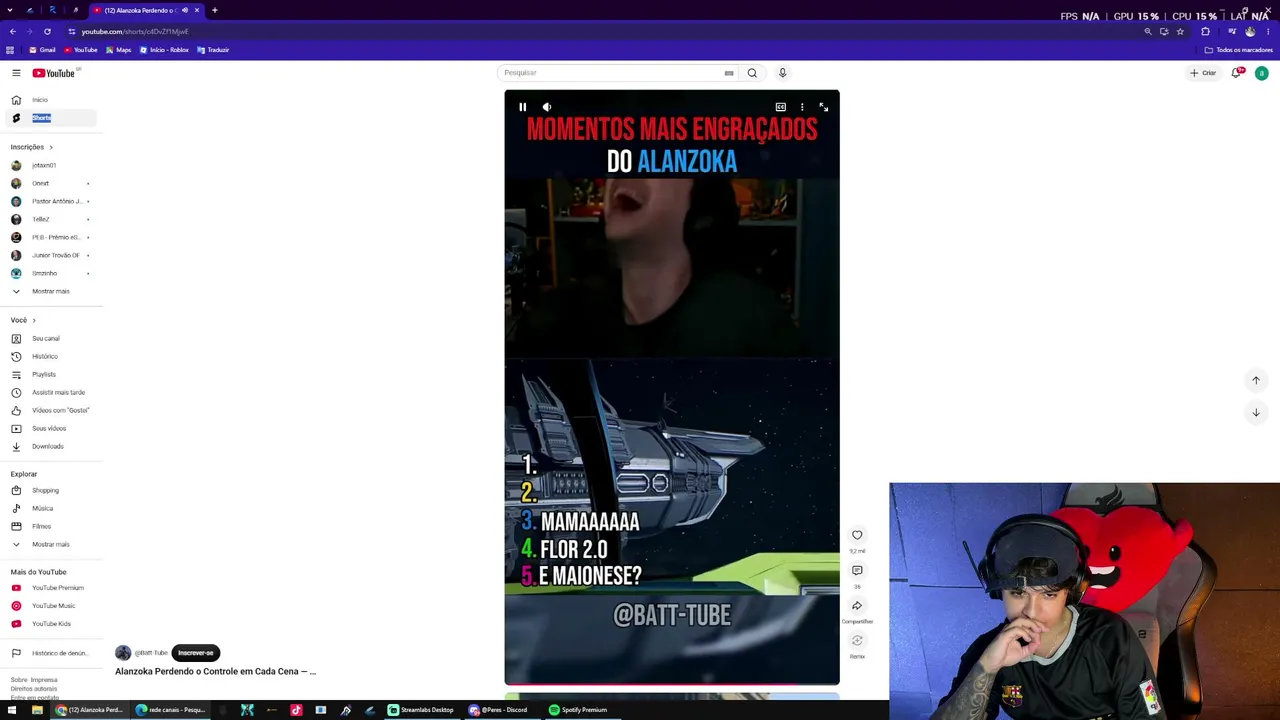
Task: Open the Junior Trovão OF subscription
Action: [x=48, y=255]
